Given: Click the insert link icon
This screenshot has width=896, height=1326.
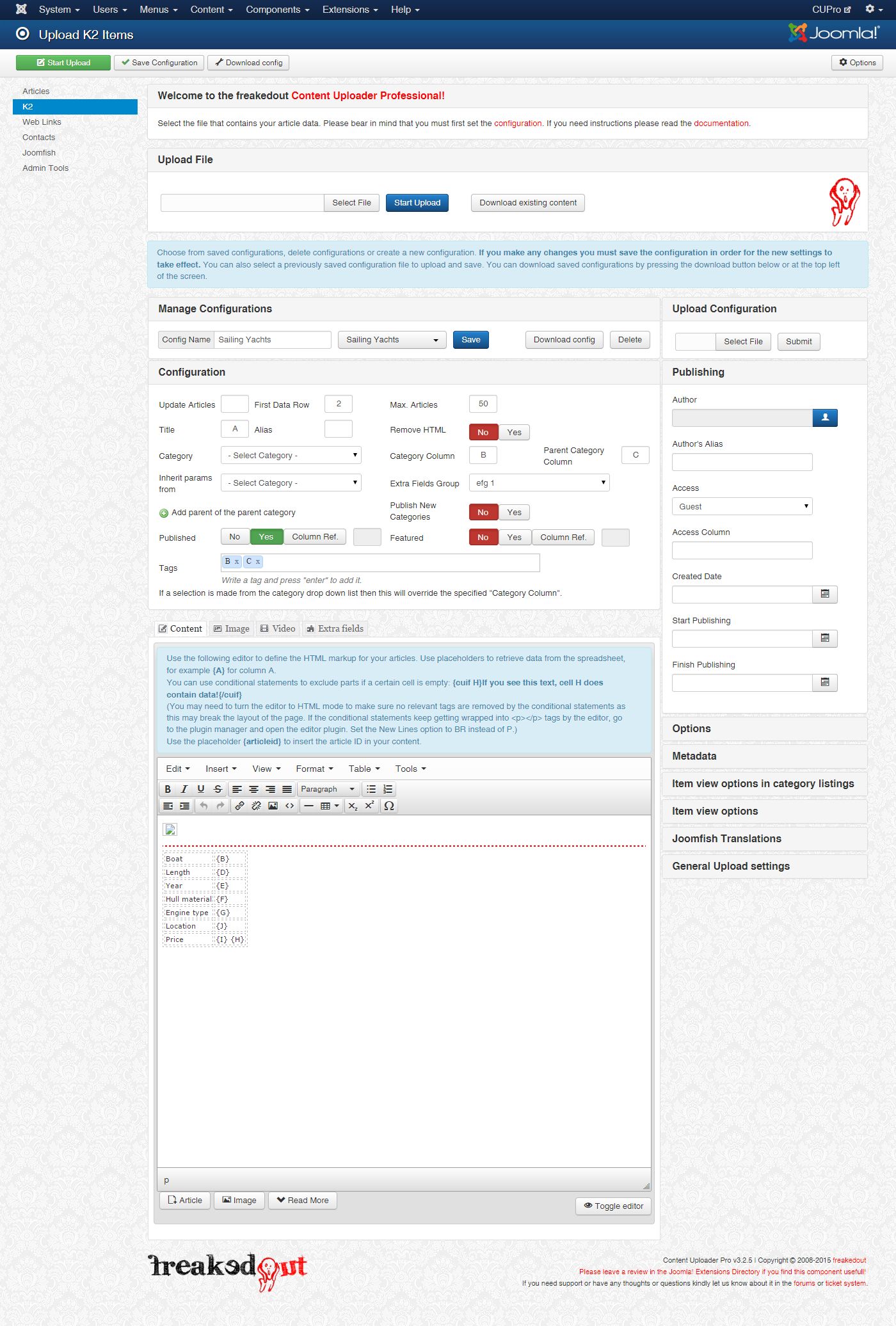Looking at the screenshot, I should 239,806.
